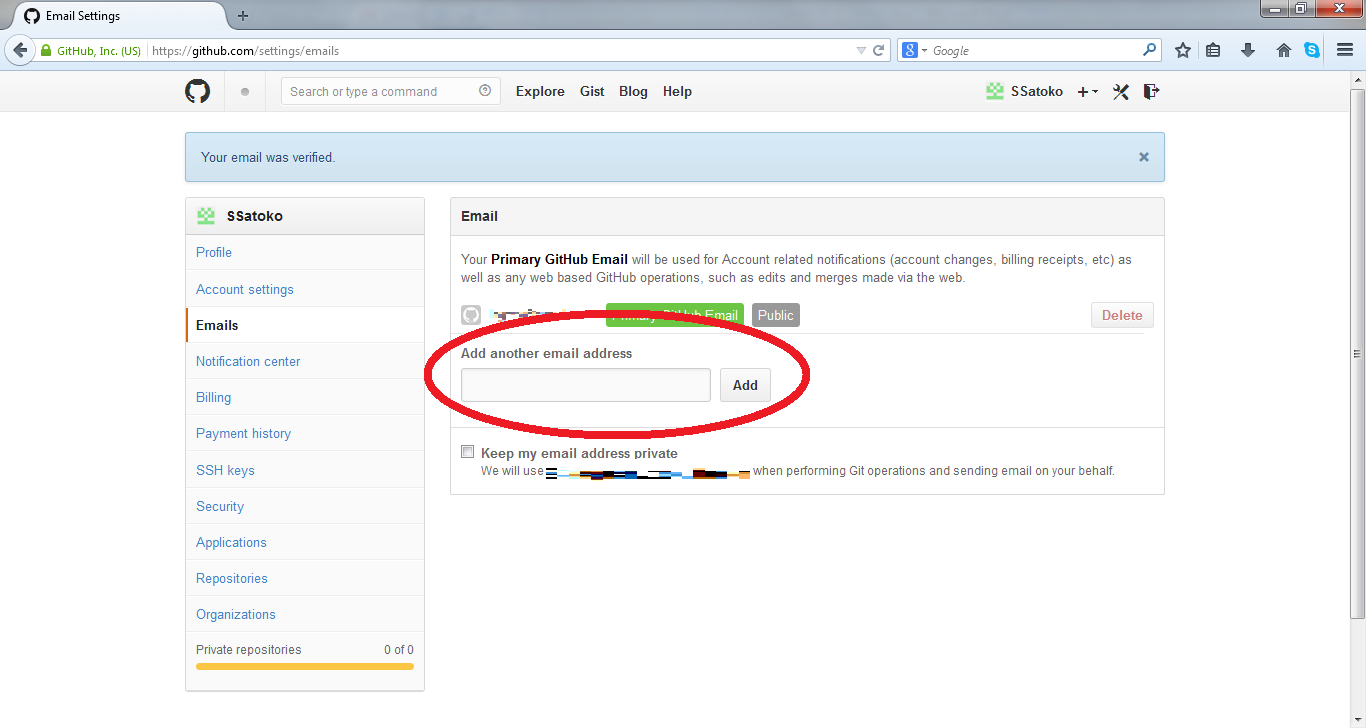
Task: Click the Public email badge
Action: pyautogui.click(x=776, y=315)
